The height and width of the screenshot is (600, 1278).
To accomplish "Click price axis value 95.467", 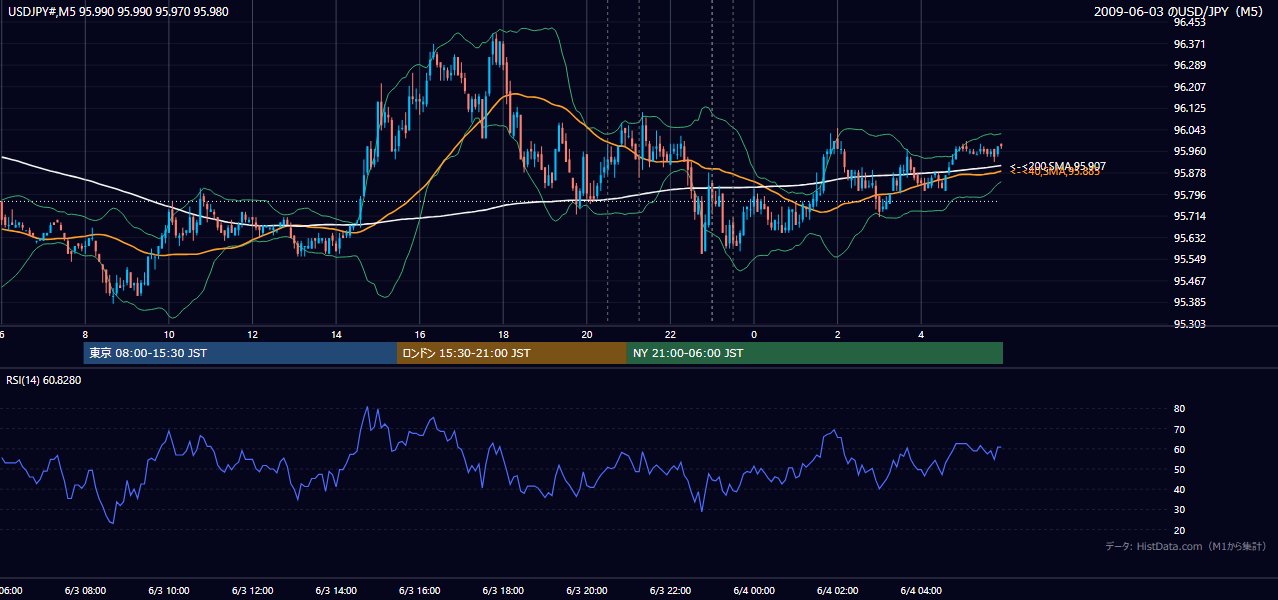I will coord(1189,281).
